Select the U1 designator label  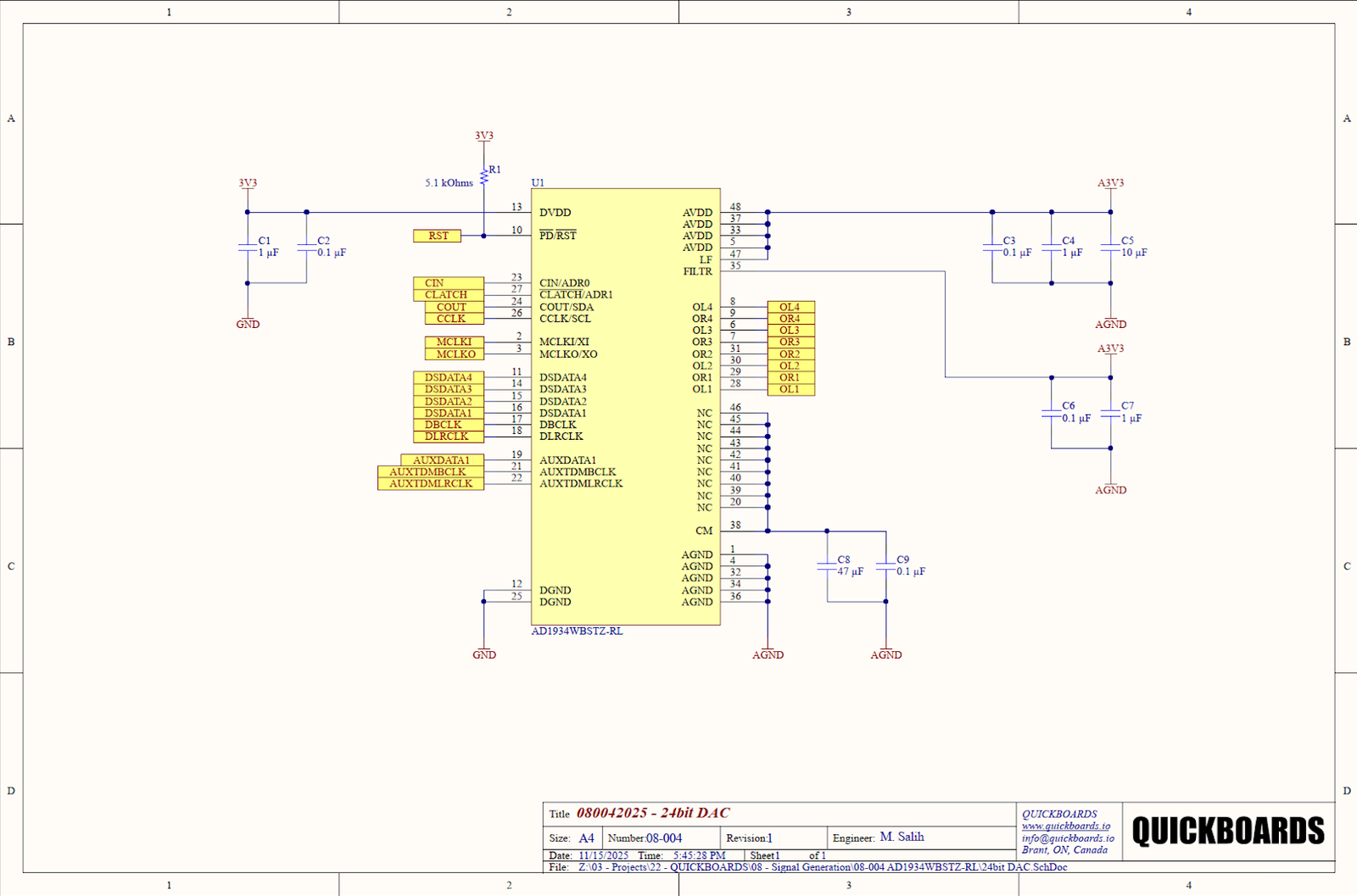tap(538, 182)
